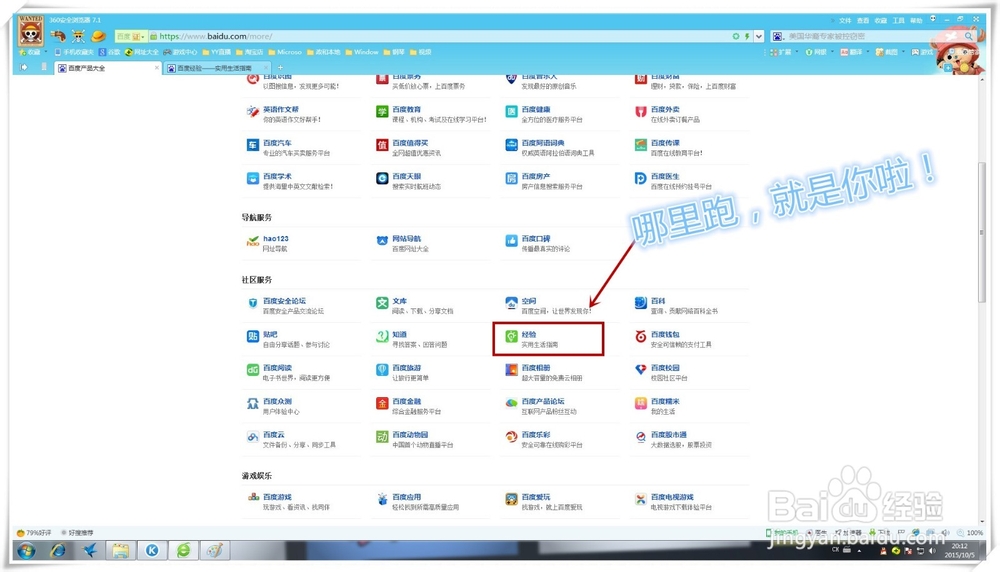Click the 百度学术 icon
This screenshot has width=1000, height=572.
(253, 179)
